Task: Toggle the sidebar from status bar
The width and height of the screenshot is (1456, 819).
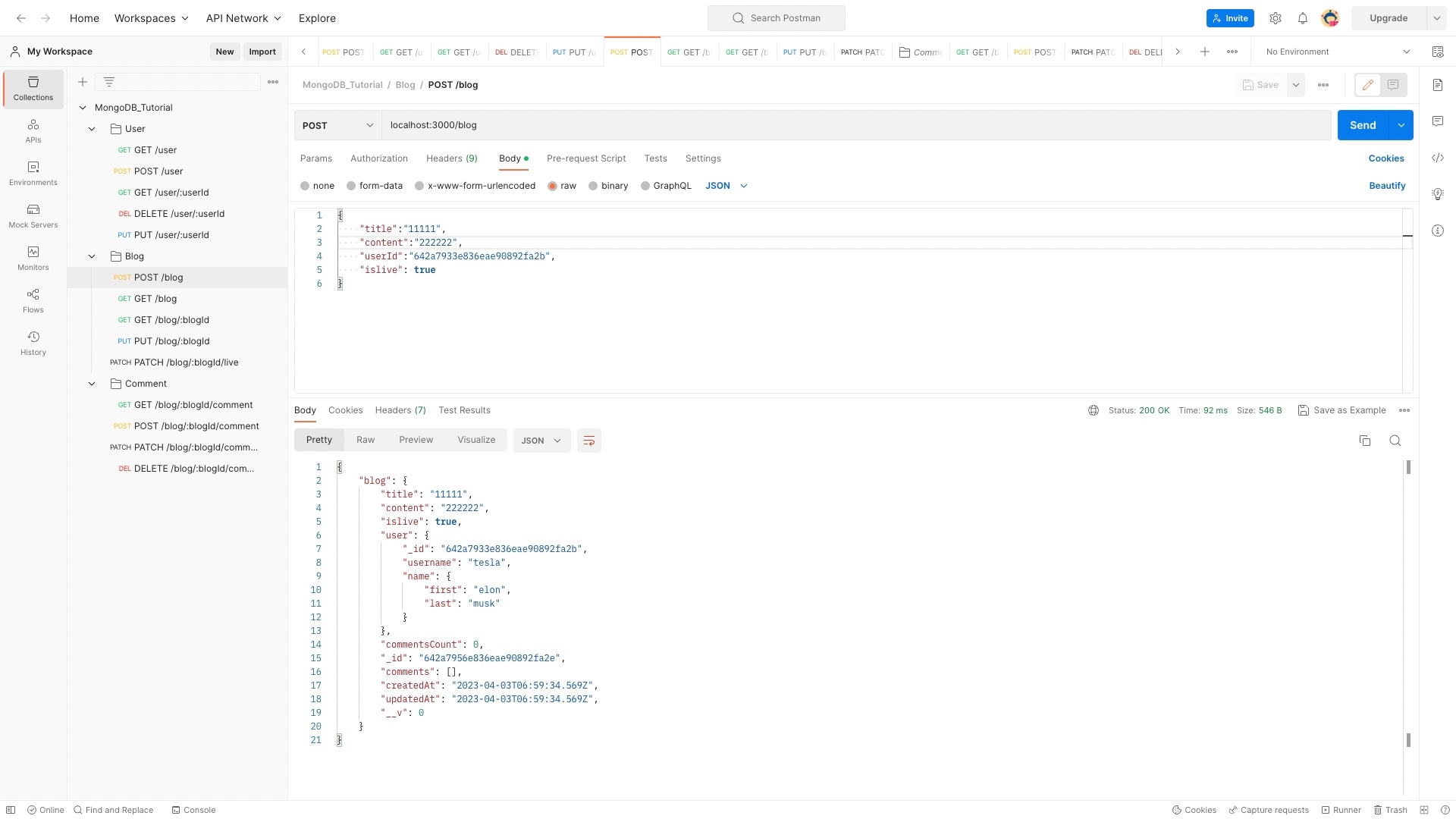Action: tap(11, 810)
